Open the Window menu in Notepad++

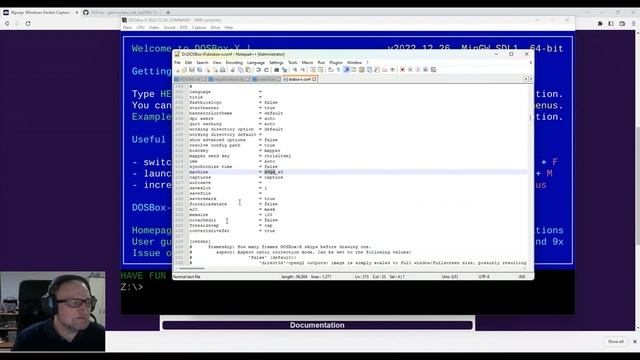[354, 62]
